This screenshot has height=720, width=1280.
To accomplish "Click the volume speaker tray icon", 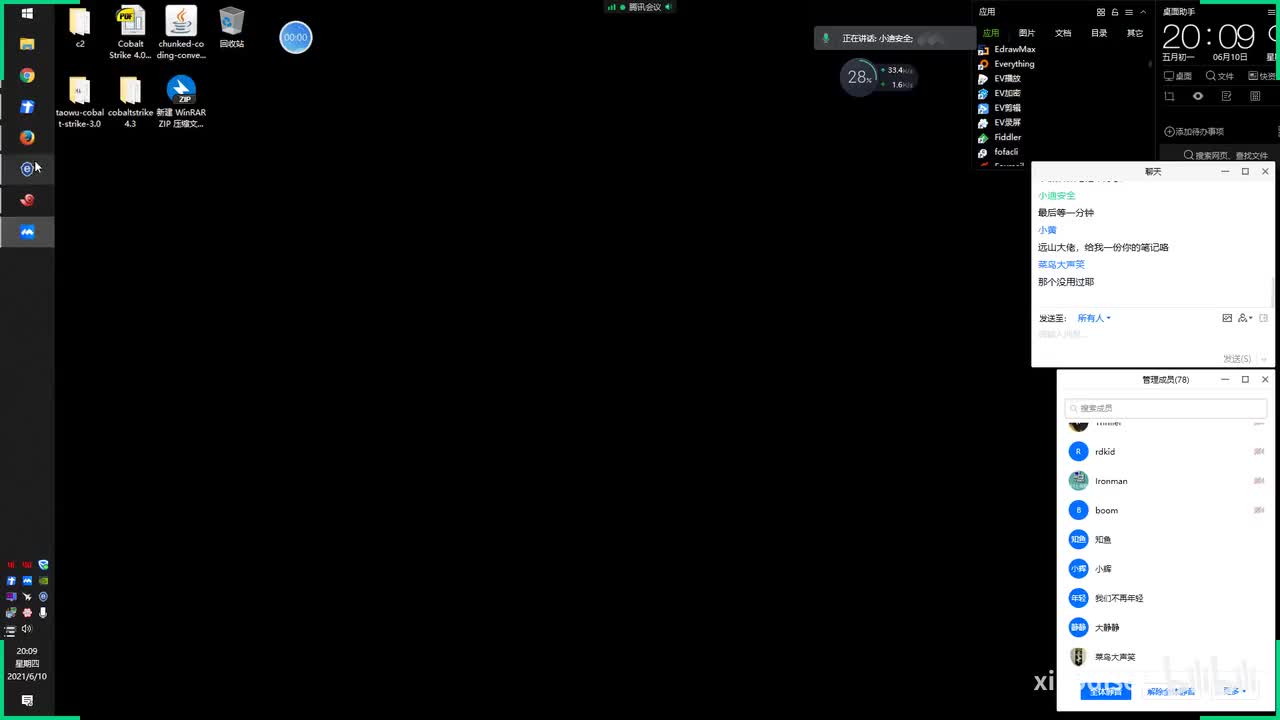I will [27, 629].
